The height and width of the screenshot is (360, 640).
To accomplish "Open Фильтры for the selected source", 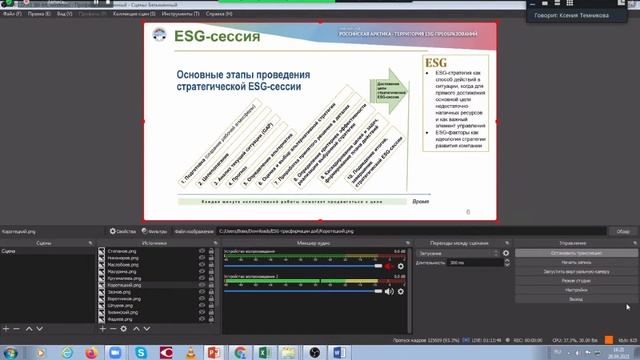I will pos(154,231).
